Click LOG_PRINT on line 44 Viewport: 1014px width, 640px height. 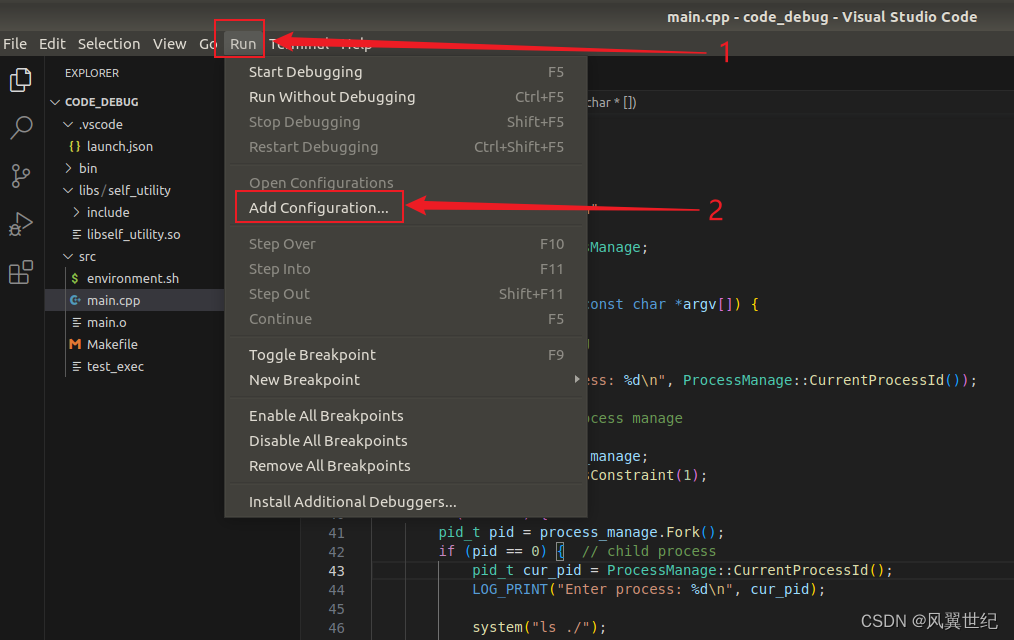click(x=510, y=590)
